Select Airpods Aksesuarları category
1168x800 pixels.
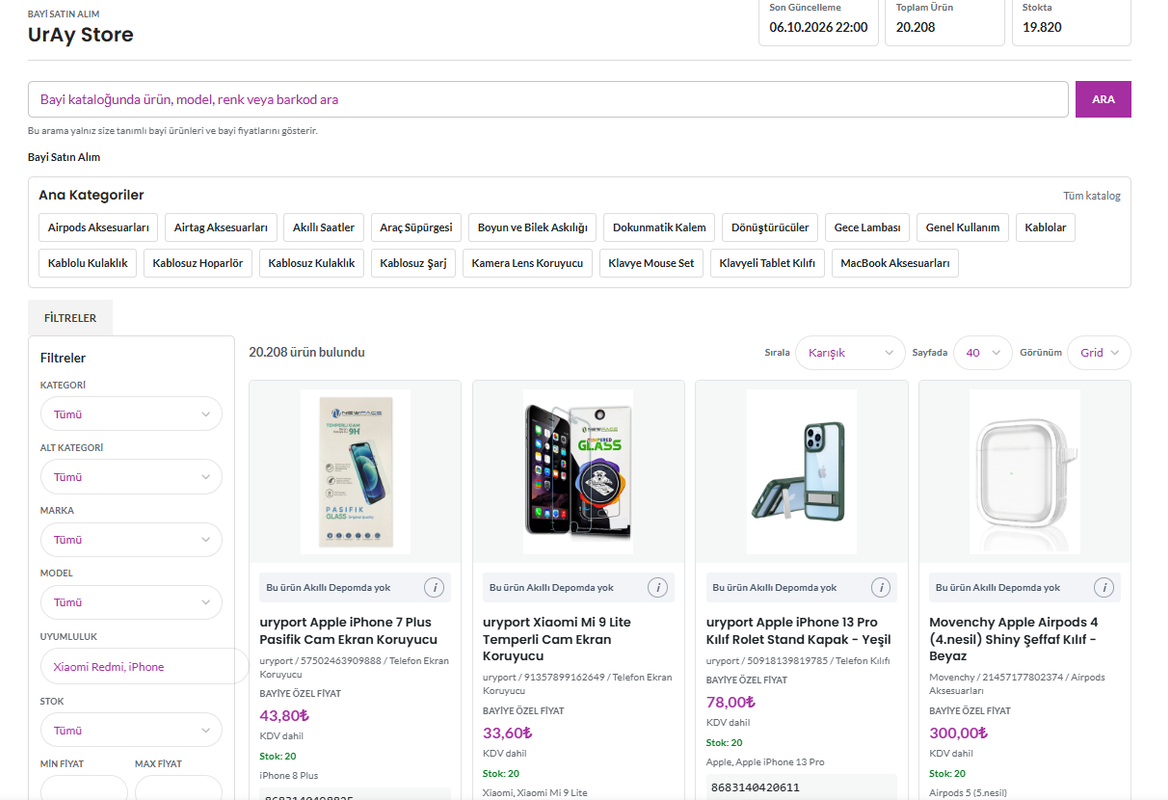pos(98,227)
